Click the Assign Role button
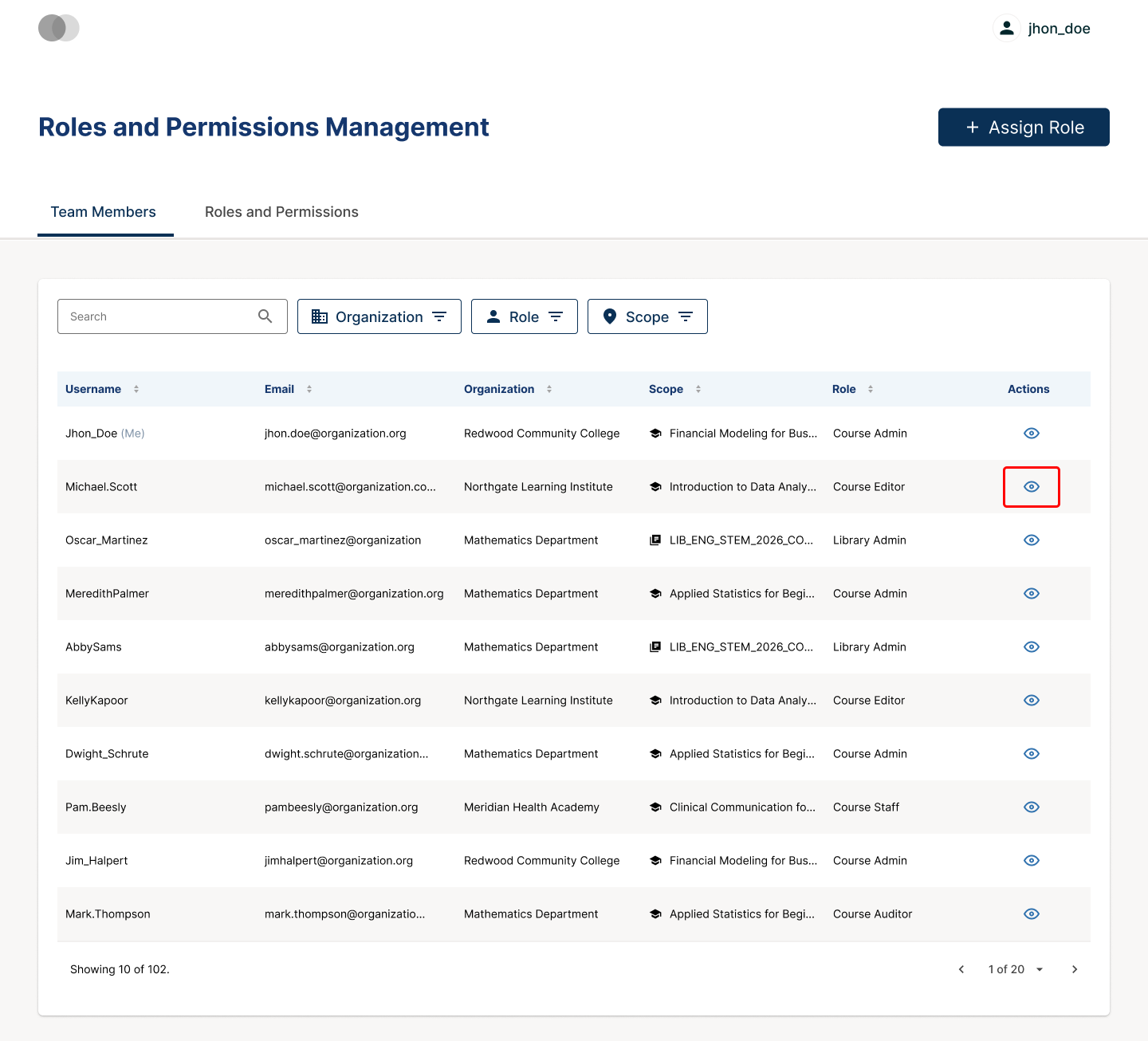The image size is (1148, 1041). [x=1024, y=128]
